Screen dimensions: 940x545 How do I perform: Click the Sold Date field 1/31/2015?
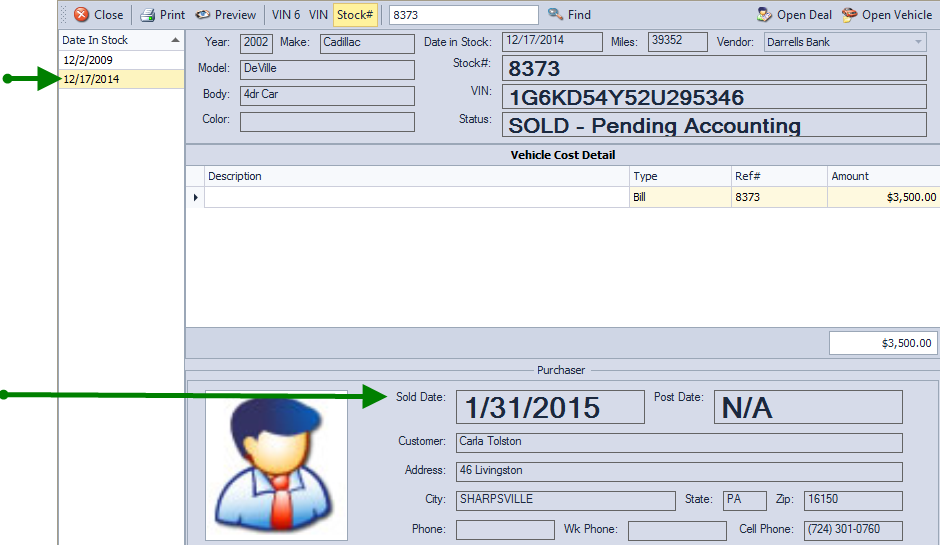[550, 407]
